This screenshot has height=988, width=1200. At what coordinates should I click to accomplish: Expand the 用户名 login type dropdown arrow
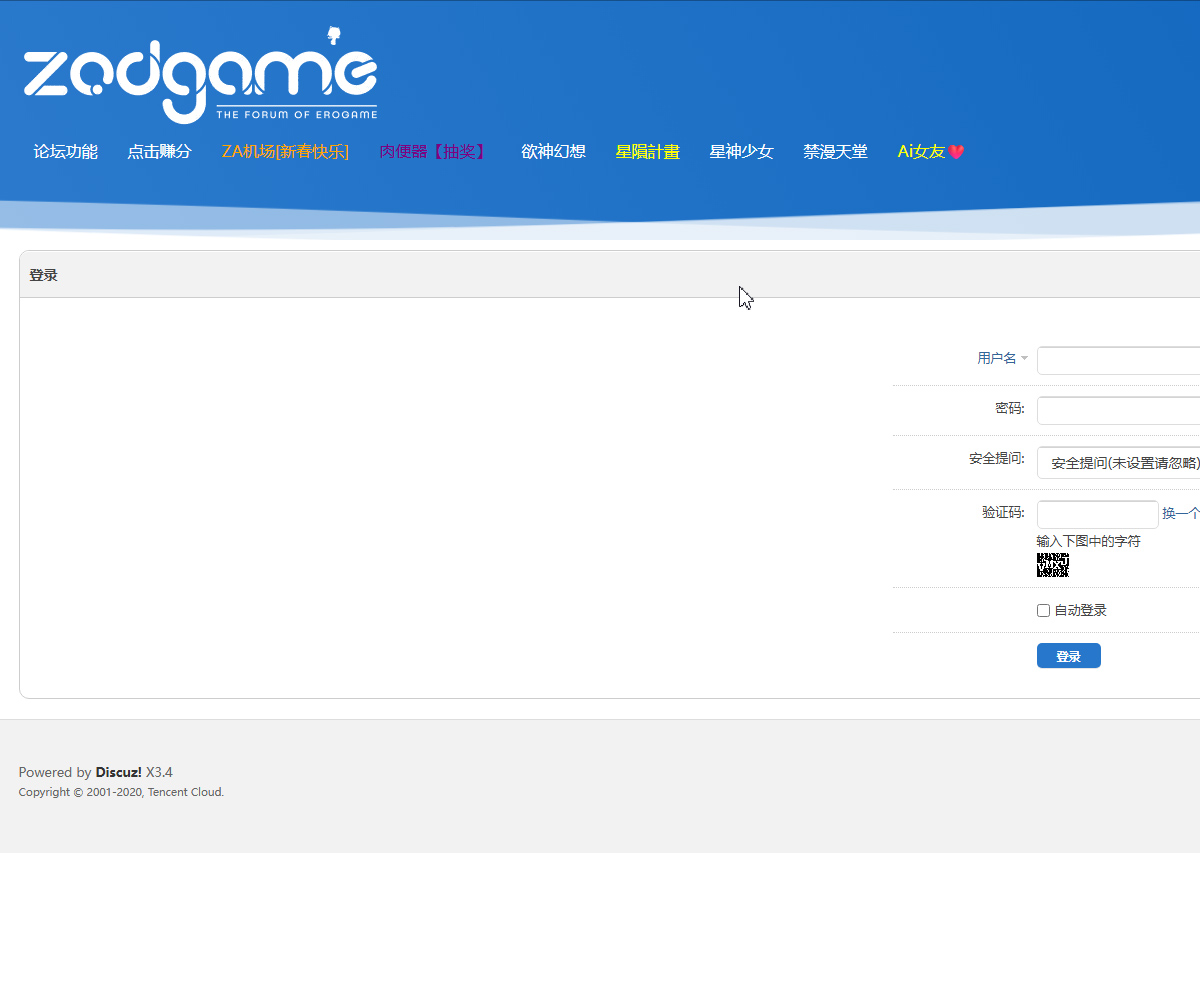pyautogui.click(x=1024, y=358)
